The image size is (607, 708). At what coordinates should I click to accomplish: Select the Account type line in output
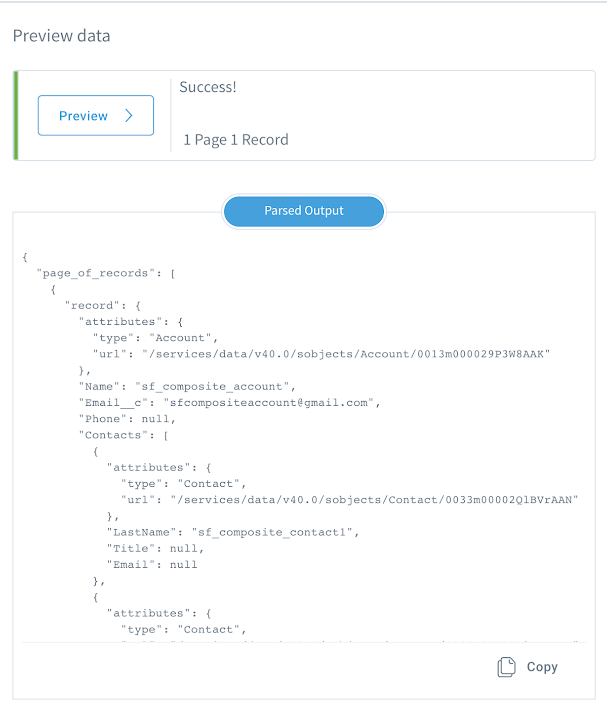[x=155, y=338]
